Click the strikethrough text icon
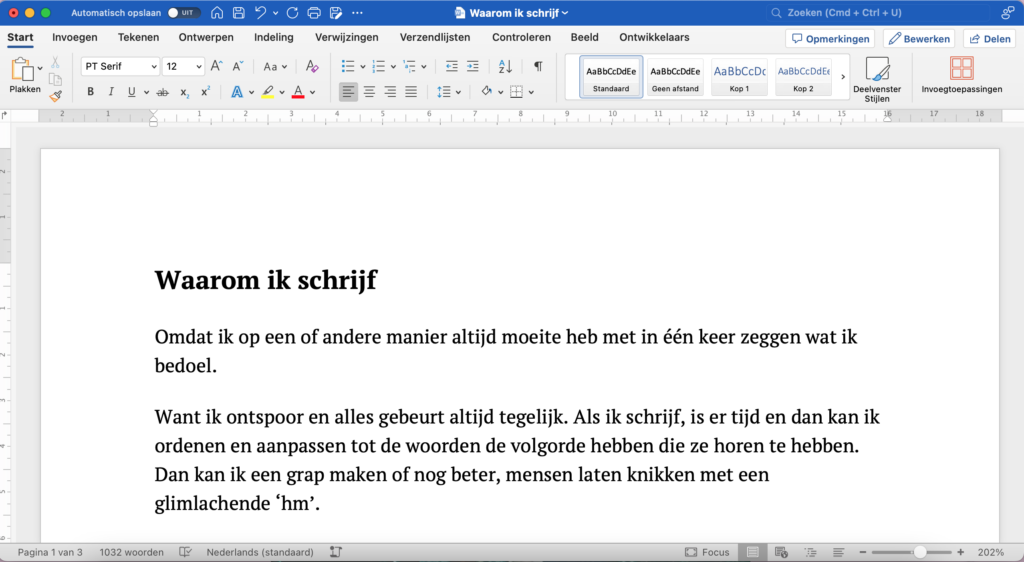The image size is (1024, 562). pos(162,92)
